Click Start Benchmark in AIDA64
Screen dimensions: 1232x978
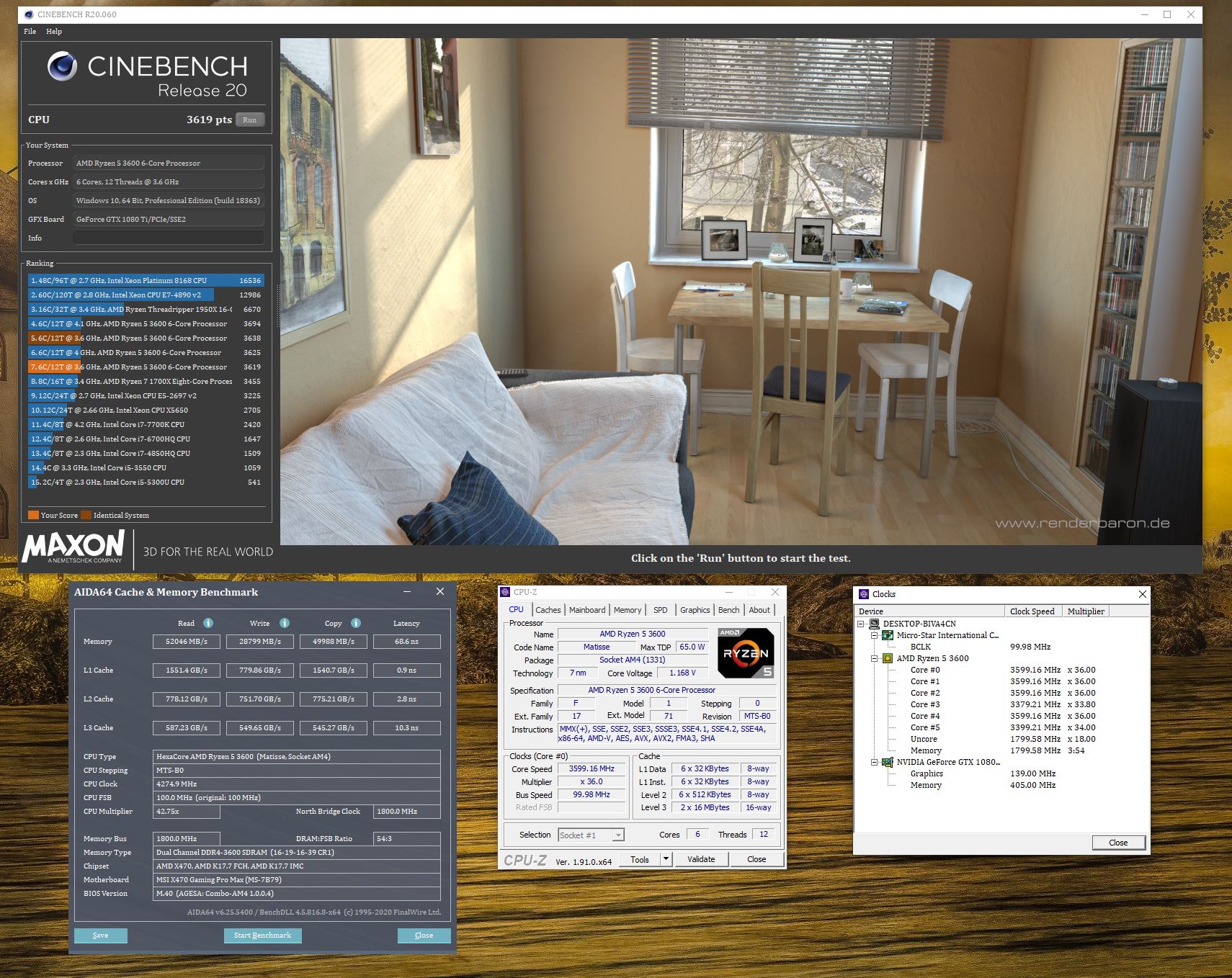point(262,936)
